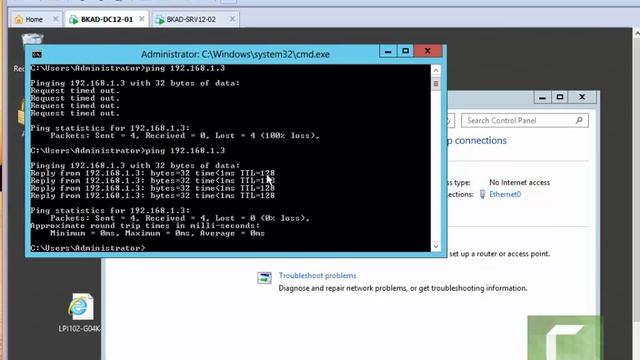Viewport: 640px width, 360px height.
Task: Click the '100% loss' statistics line
Action: point(185,136)
